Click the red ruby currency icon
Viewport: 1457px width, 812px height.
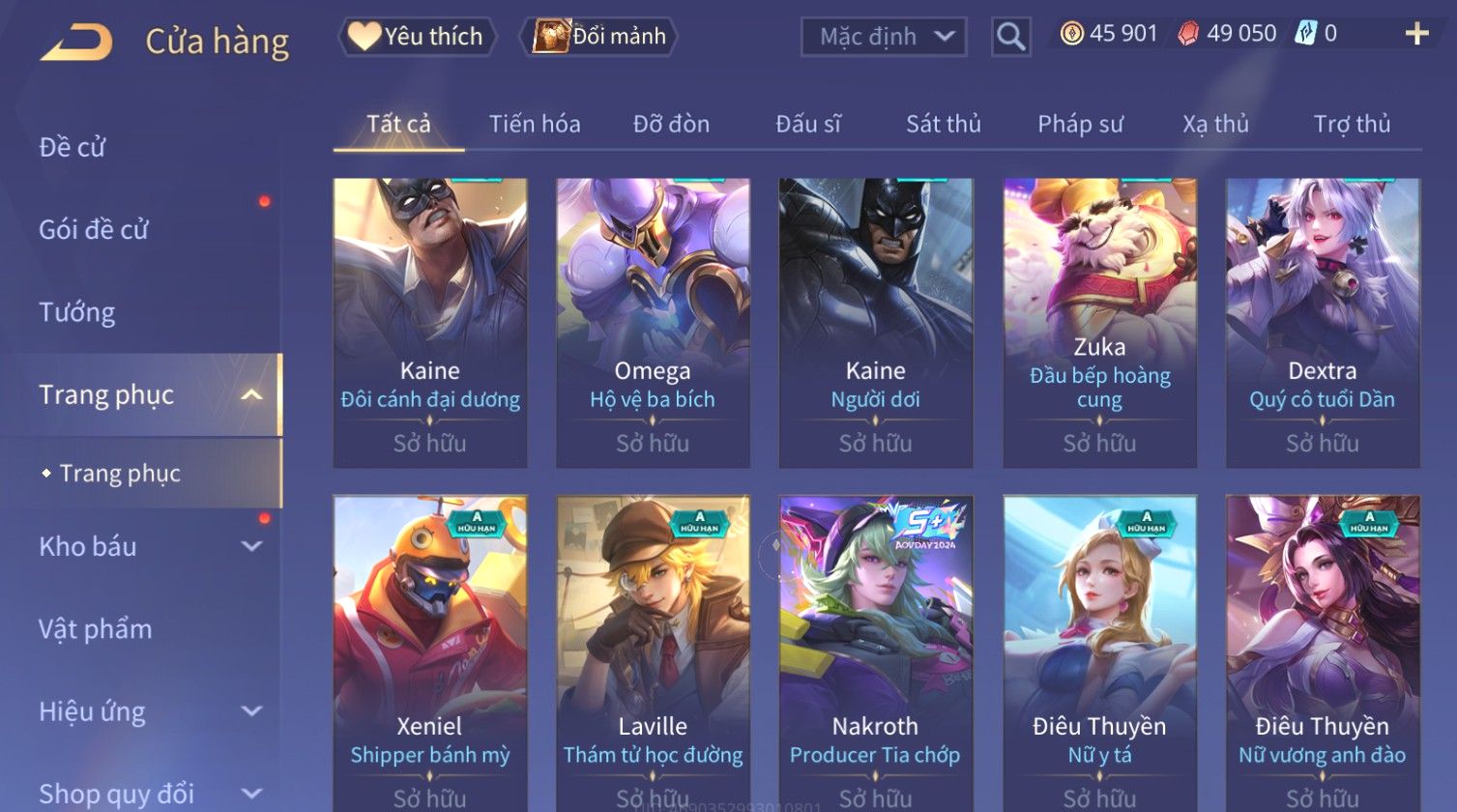(1188, 34)
